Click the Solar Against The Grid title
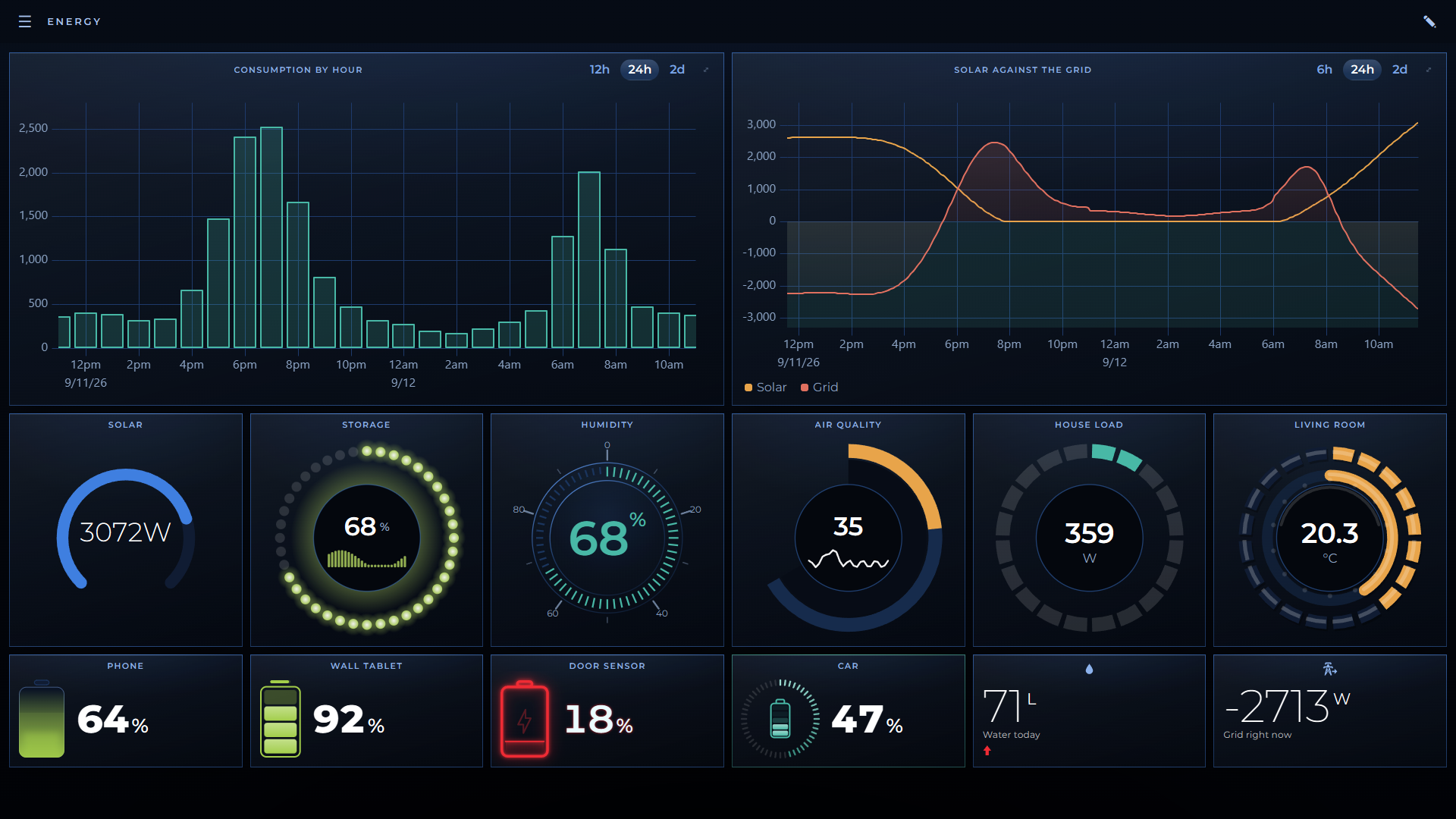 tap(1022, 70)
